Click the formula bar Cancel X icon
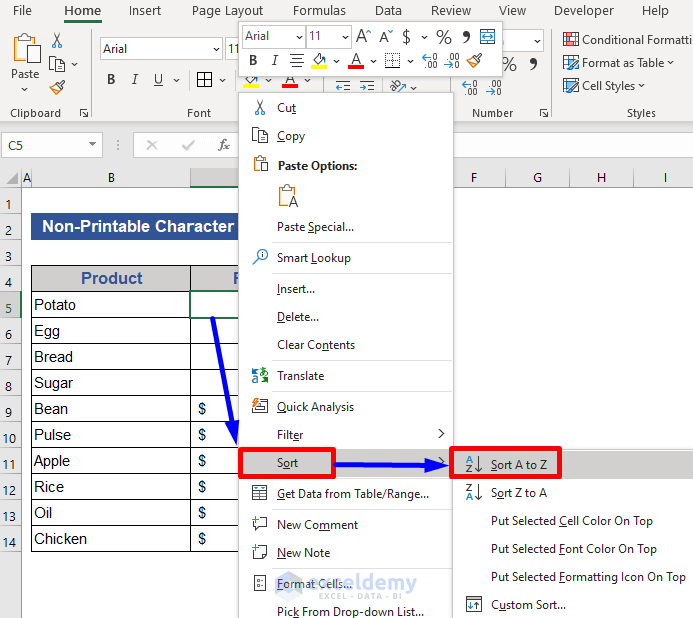This screenshot has height=618, width=693. [152, 145]
